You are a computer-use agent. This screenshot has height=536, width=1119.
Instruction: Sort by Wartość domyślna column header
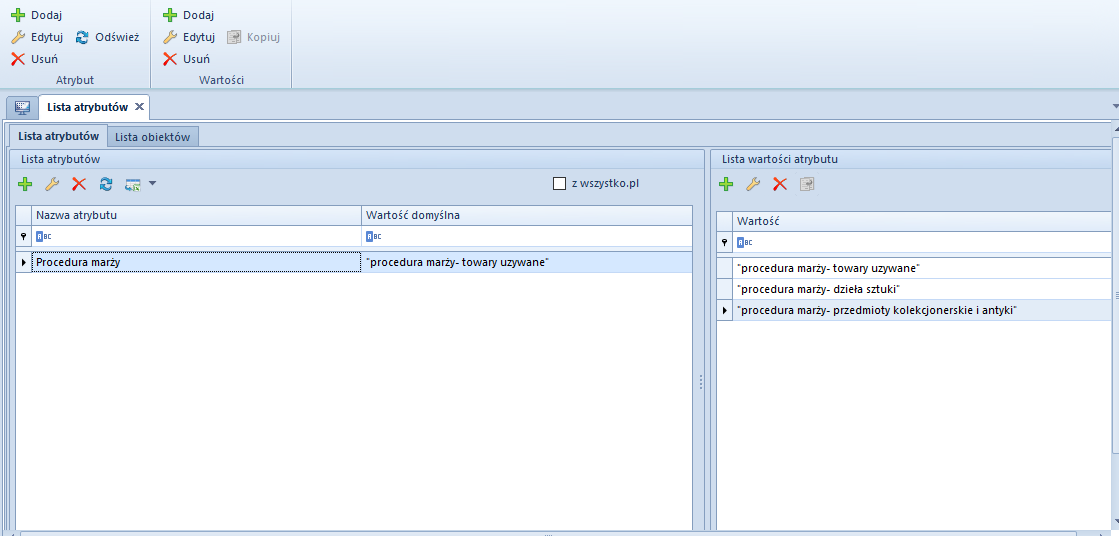click(x=527, y=215)
